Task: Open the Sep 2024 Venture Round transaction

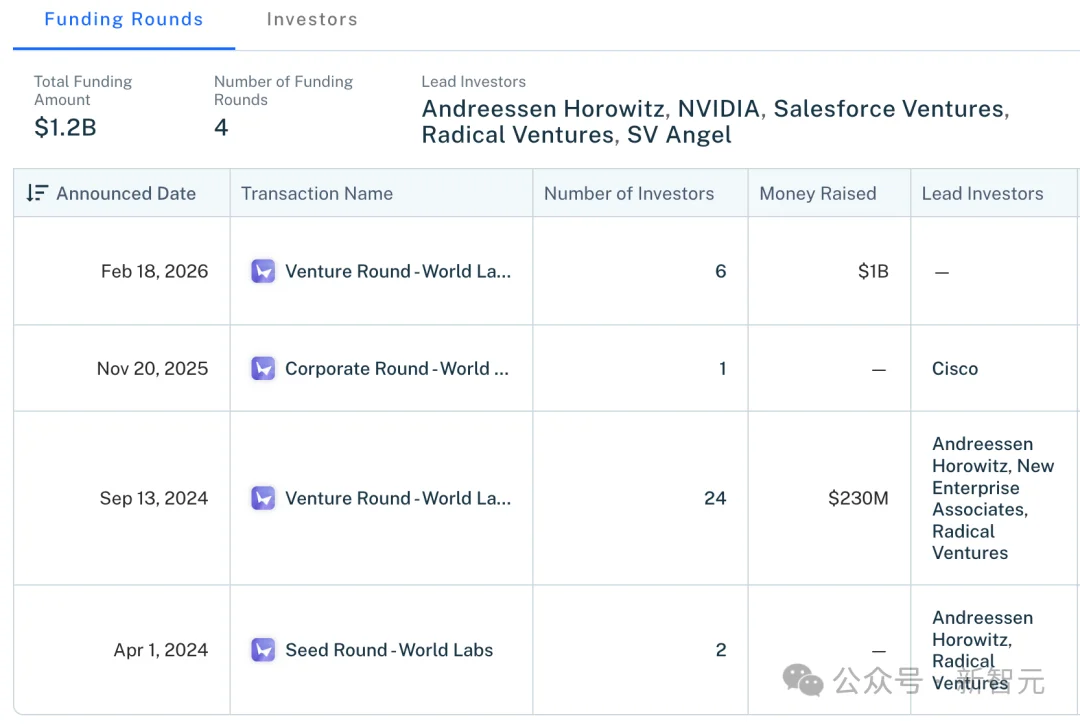Action: 398,498
